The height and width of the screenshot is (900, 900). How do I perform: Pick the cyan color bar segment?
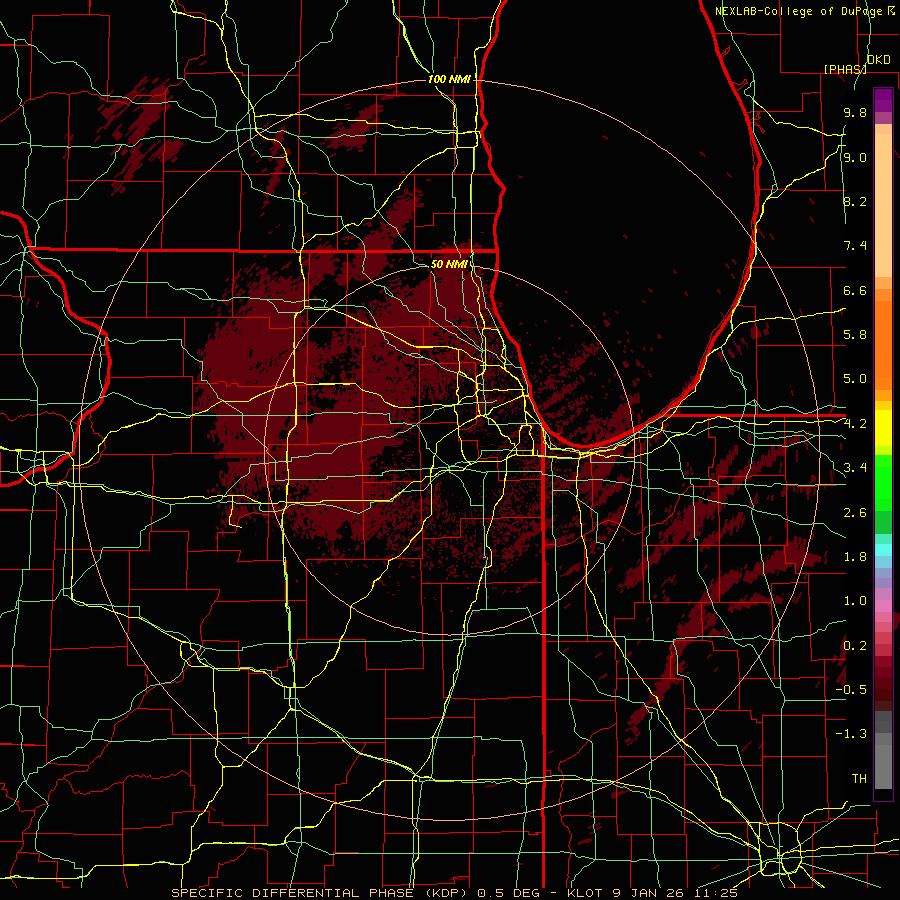pos(883,550)
